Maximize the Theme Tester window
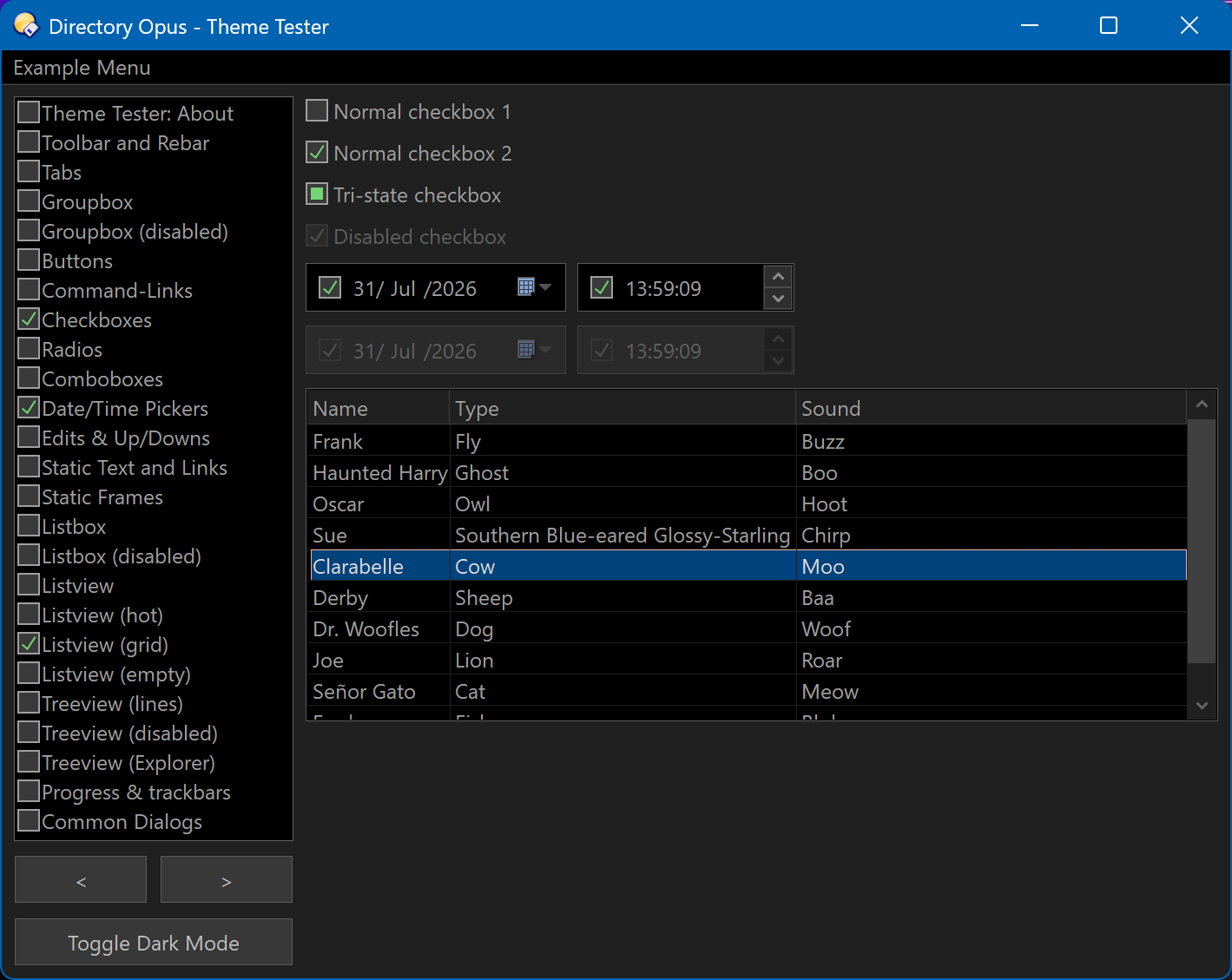Image resolution: width=1232 pixels, height=980 pixels. tap(1109, 25)
